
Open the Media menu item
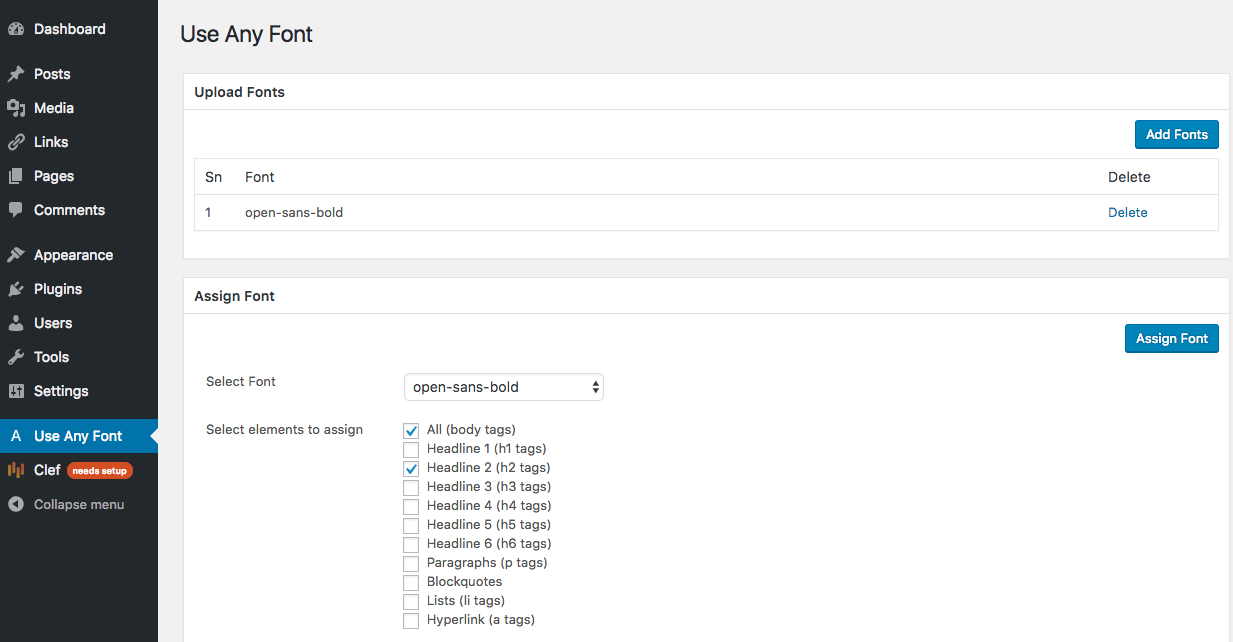(79, 108)
